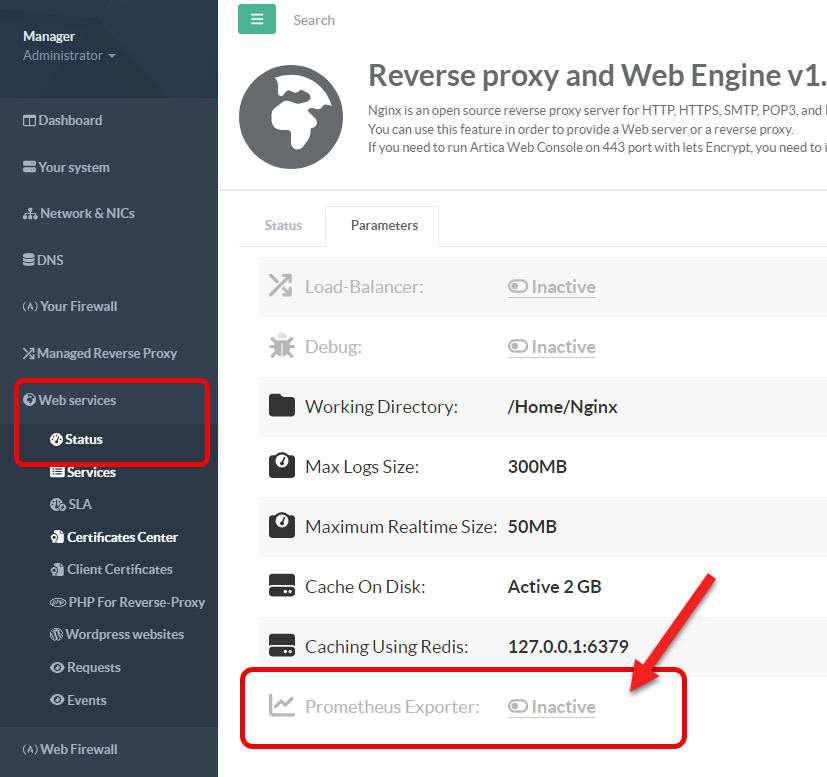Open Certificates Center in sidebar
The height and width of the screenshot is (777, 827).
pos(121,537)
